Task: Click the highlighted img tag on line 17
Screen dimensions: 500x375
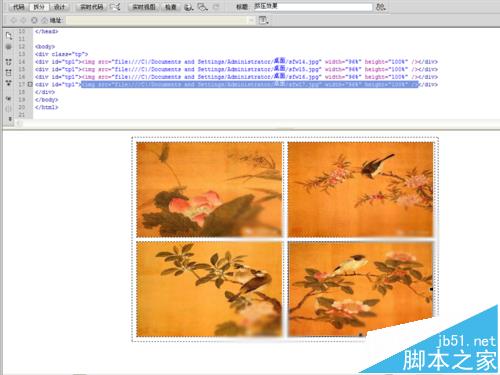Action: (250, 84)
